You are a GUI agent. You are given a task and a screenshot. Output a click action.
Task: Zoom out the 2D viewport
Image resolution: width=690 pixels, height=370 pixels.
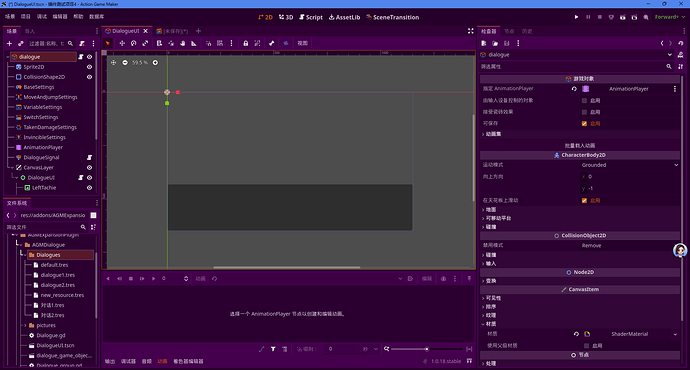(125, 62)
